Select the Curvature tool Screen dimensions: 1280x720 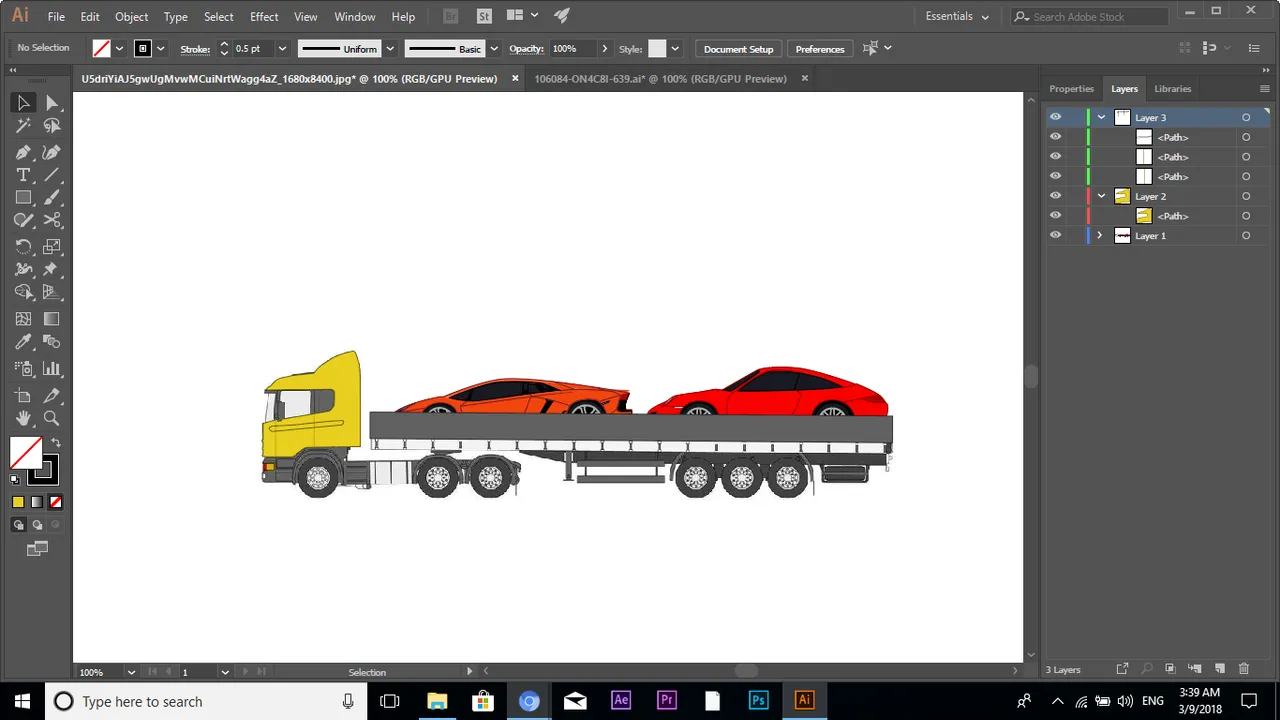52,152
